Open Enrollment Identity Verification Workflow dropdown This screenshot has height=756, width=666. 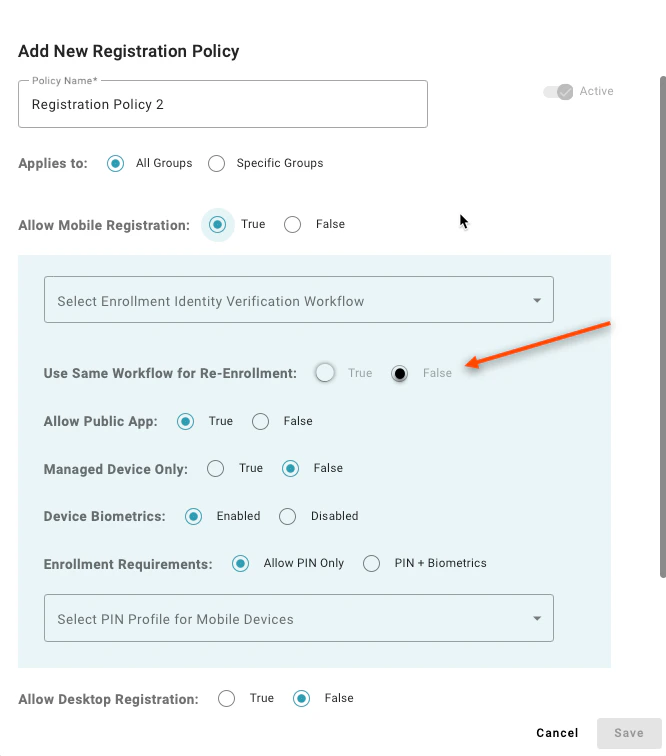coord(299,300)
